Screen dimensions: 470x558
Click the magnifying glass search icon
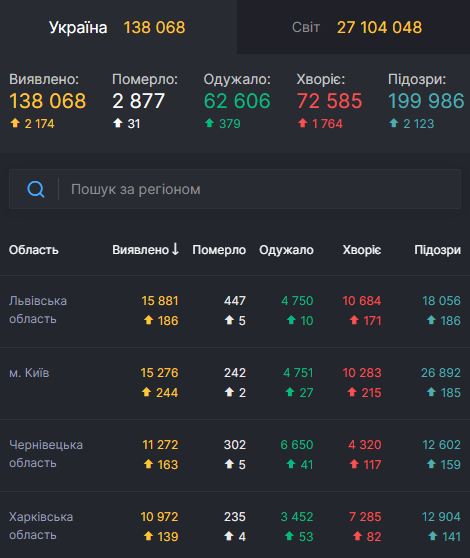36,189
